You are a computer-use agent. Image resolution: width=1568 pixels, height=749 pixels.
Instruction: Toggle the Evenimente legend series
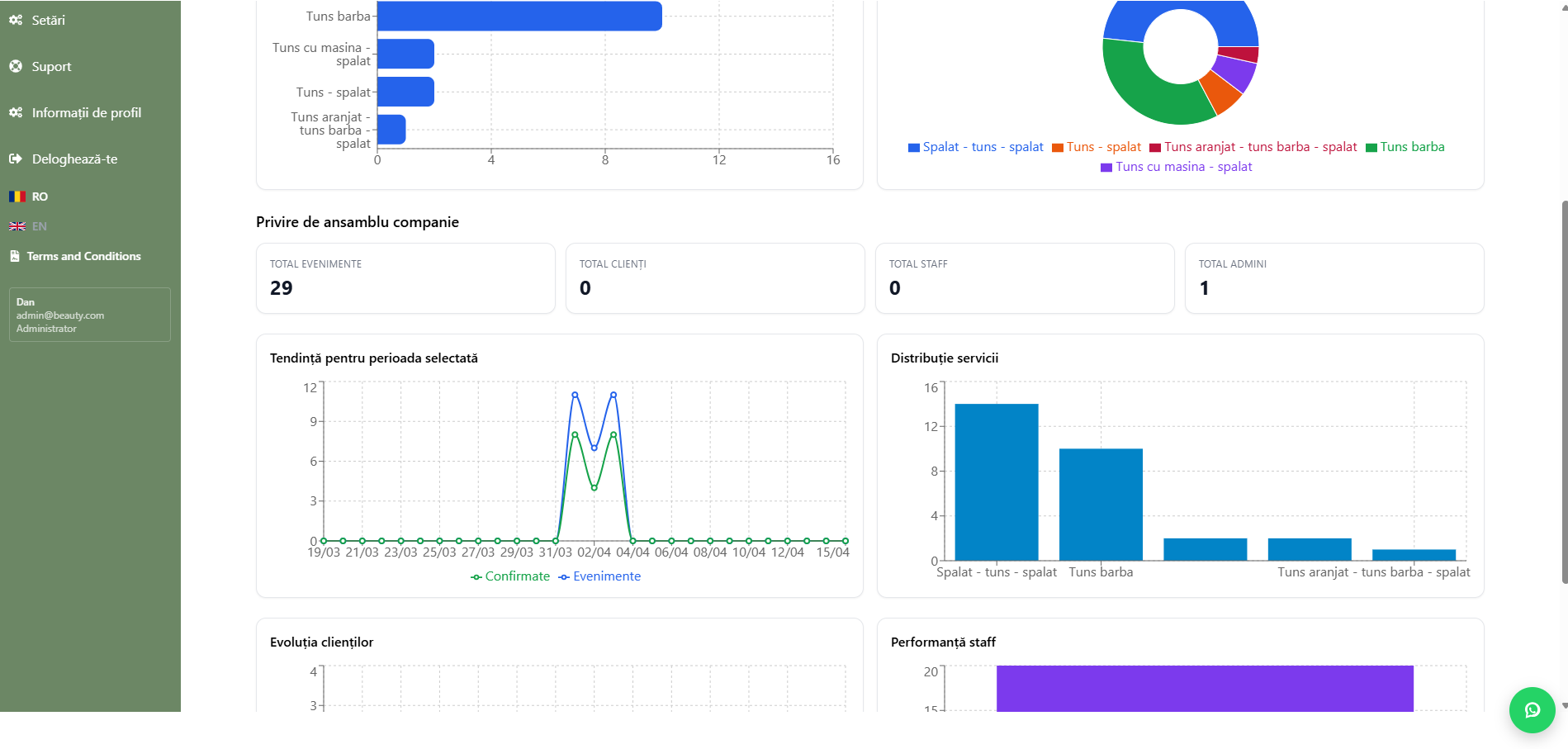599,576
